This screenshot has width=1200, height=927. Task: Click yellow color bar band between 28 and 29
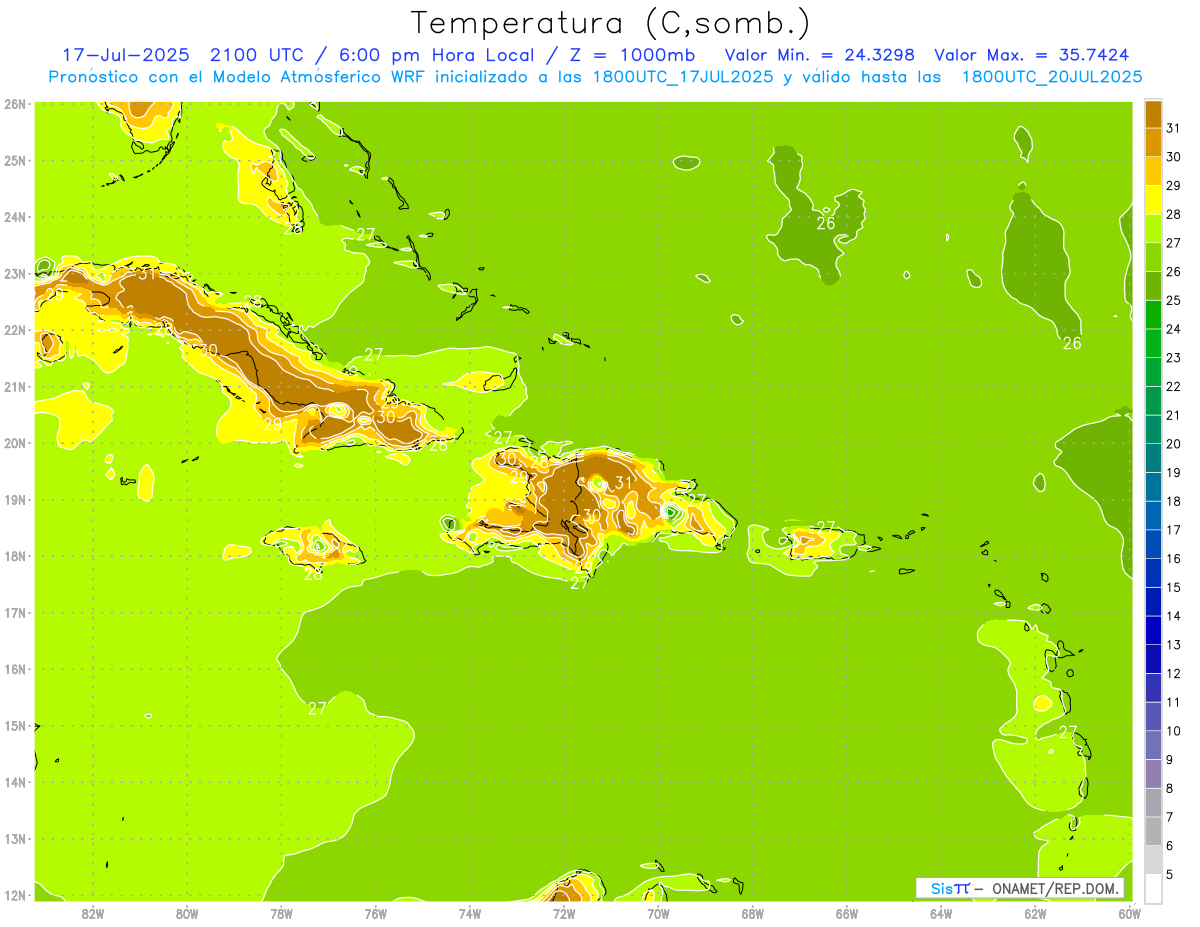[x=1153, y=199]
